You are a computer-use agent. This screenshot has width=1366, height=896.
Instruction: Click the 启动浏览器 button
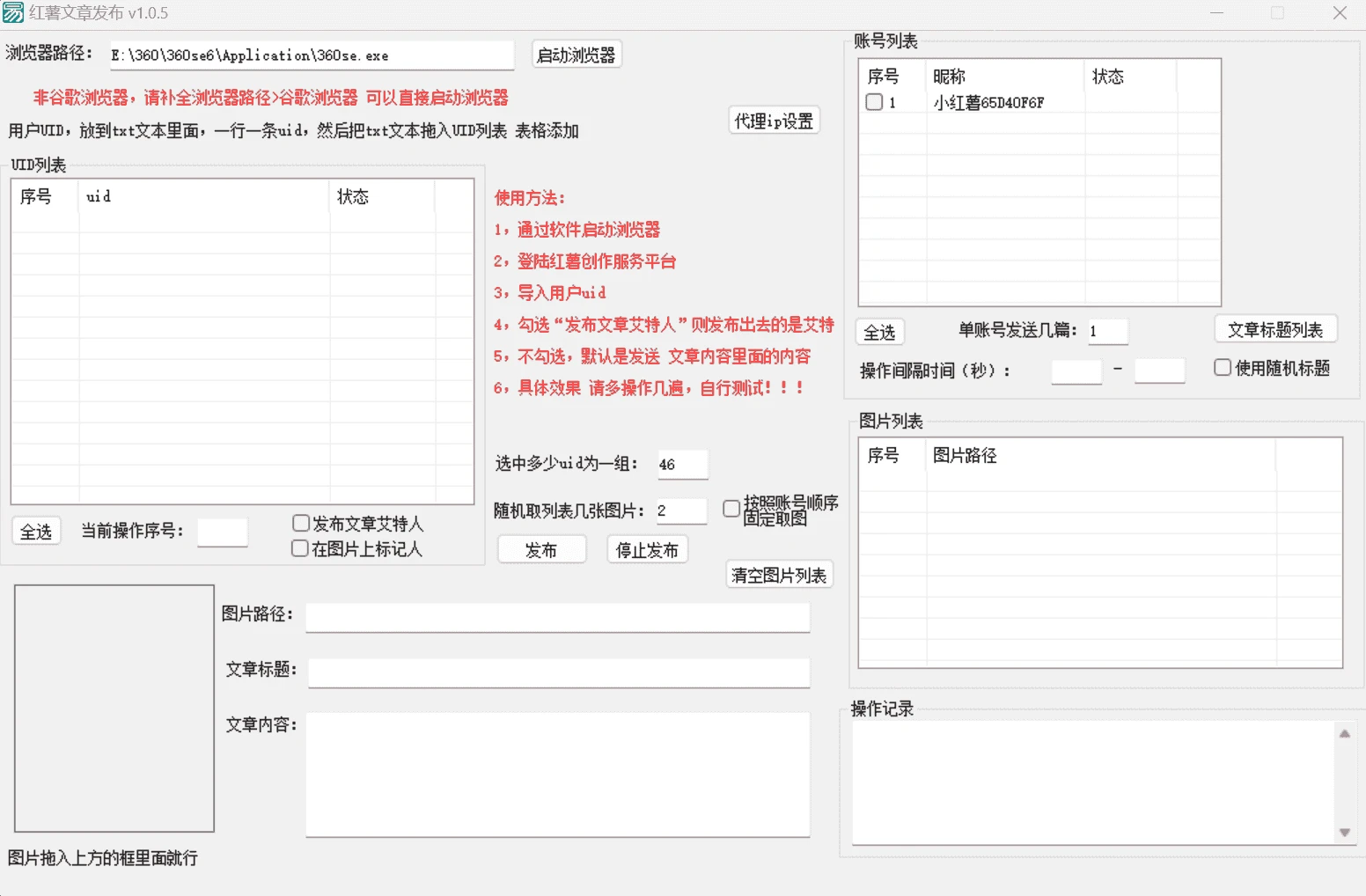pyautogui.click(x=576, y=54)
